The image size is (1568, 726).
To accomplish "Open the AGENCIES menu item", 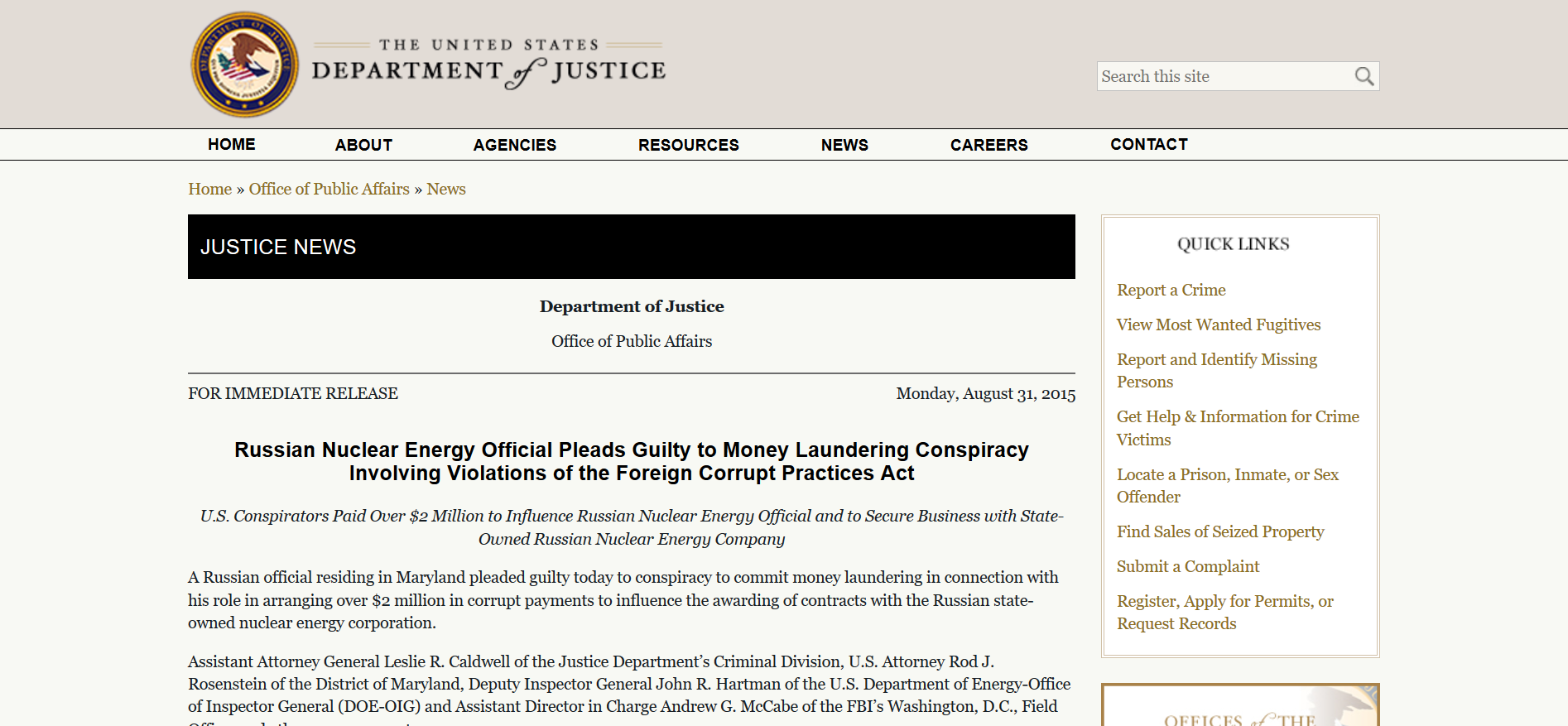I will (x=515, y=145).
